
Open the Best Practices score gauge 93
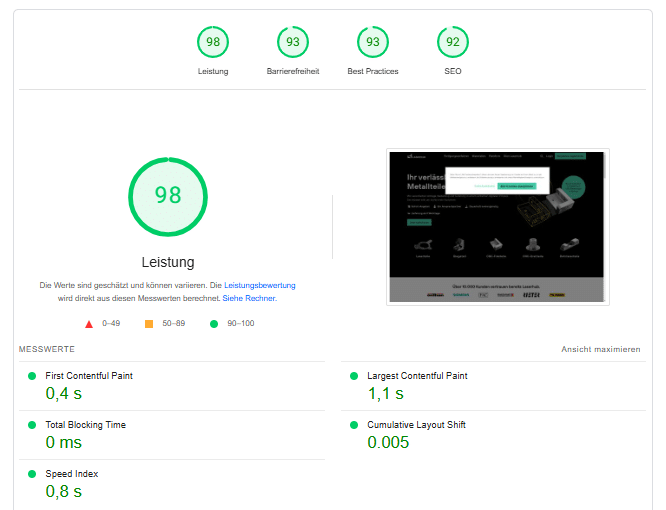pyautogui.click(x=373, y=42)
